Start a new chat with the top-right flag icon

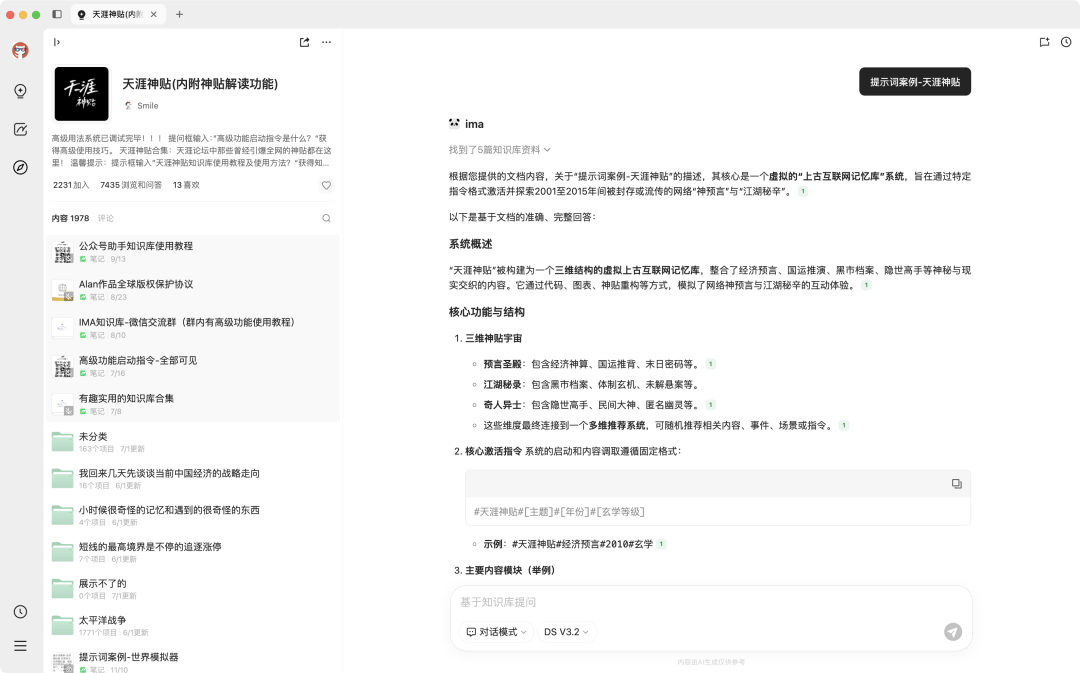(1043, 42)
